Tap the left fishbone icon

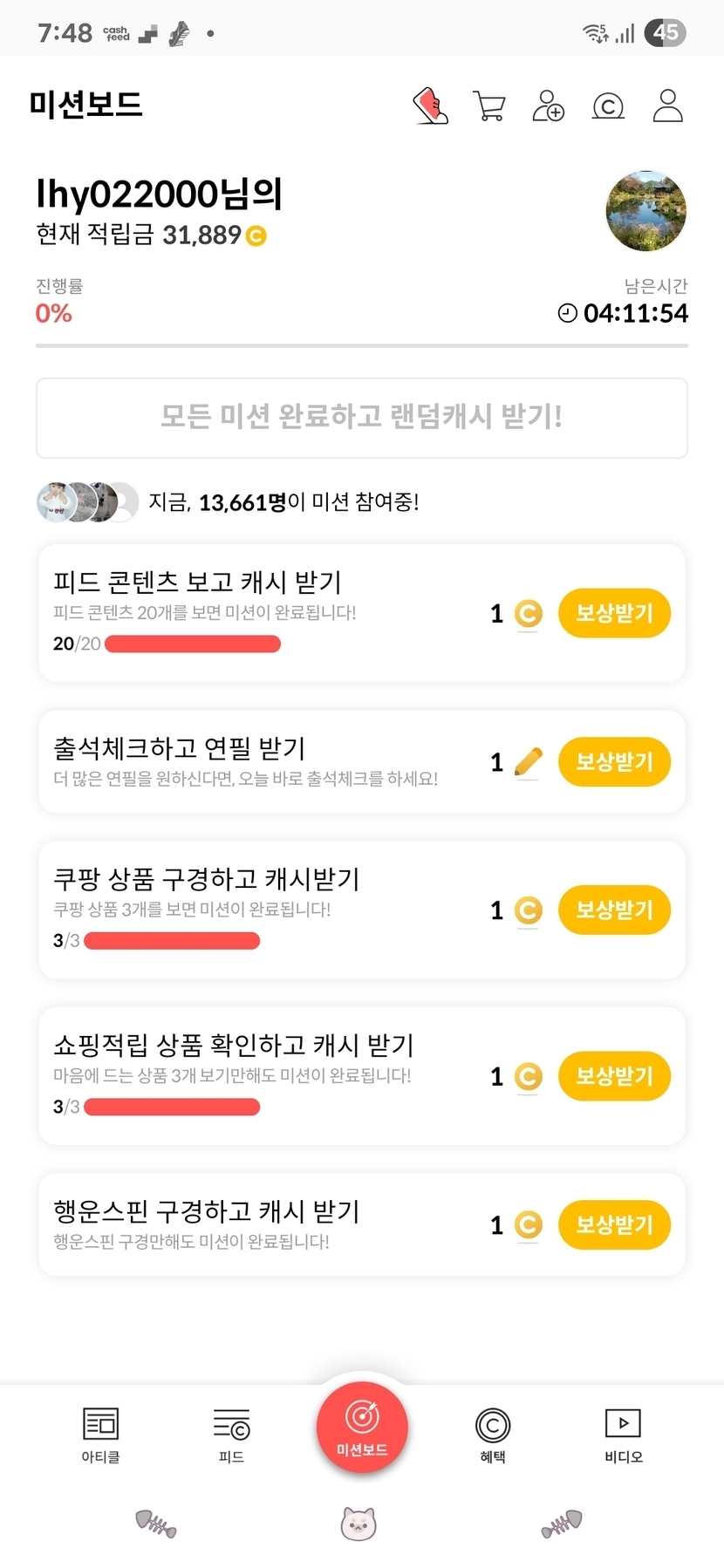(156, 1524)
